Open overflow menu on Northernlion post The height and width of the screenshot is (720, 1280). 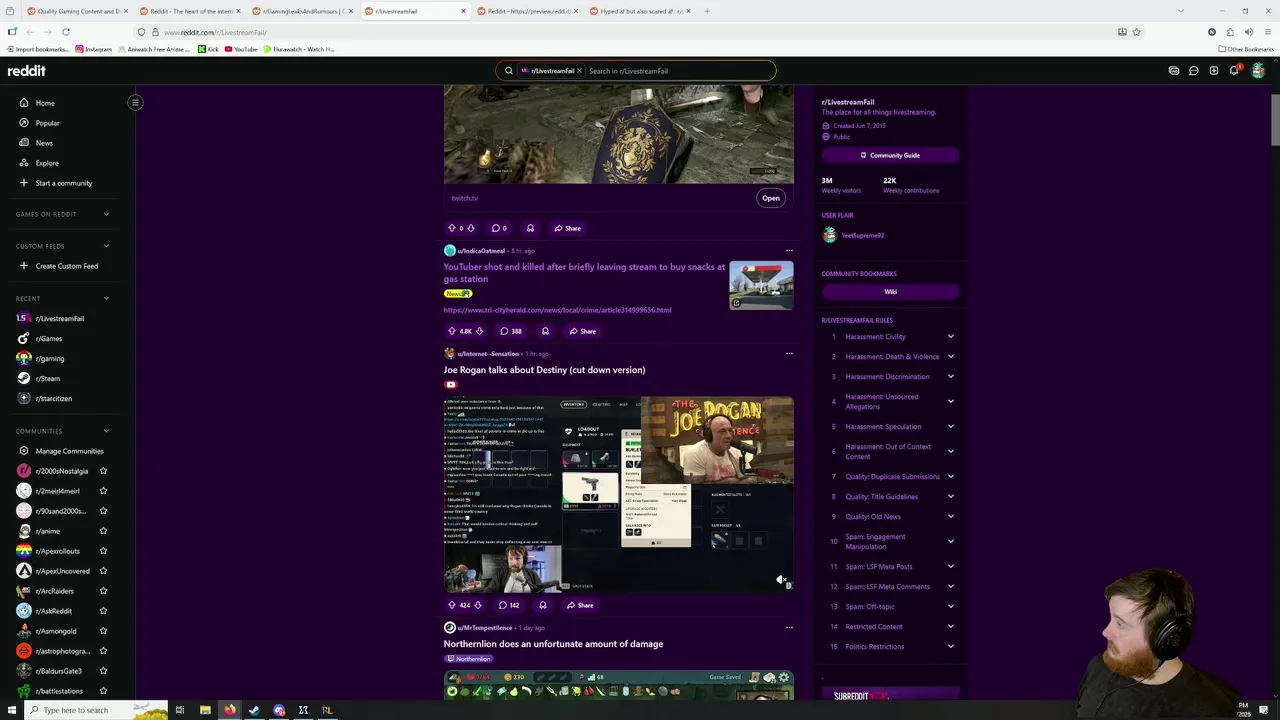[789, 628]
